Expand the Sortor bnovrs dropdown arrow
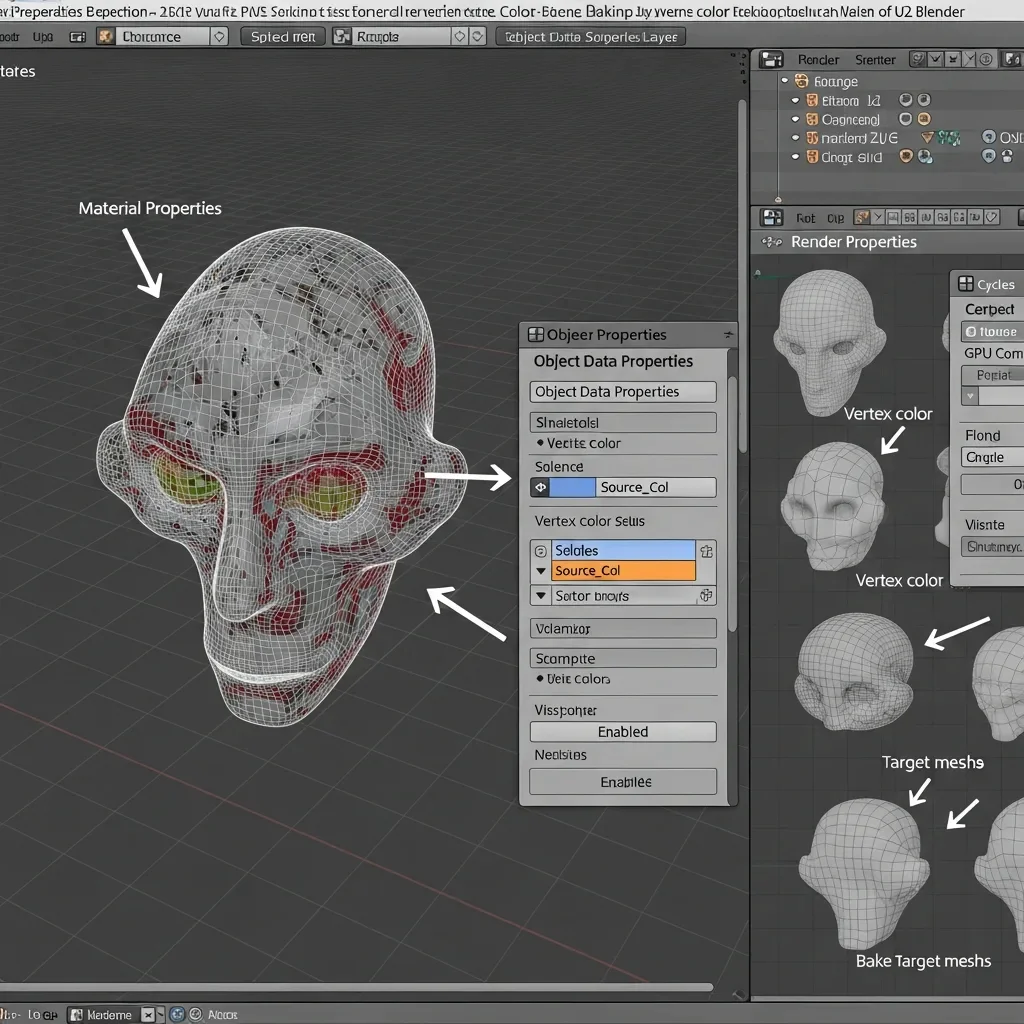1024x1024 pixels. pyautogui.click(x=540, y=595)
